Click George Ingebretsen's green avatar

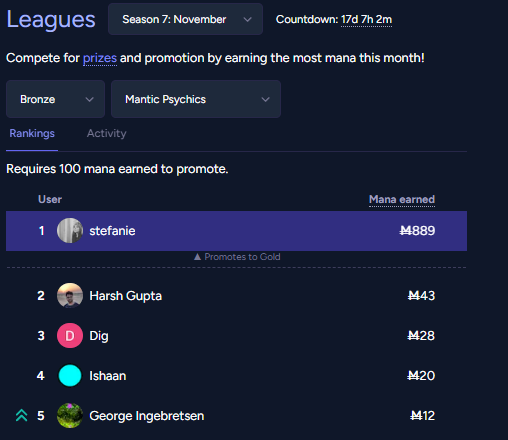(70, 416)
